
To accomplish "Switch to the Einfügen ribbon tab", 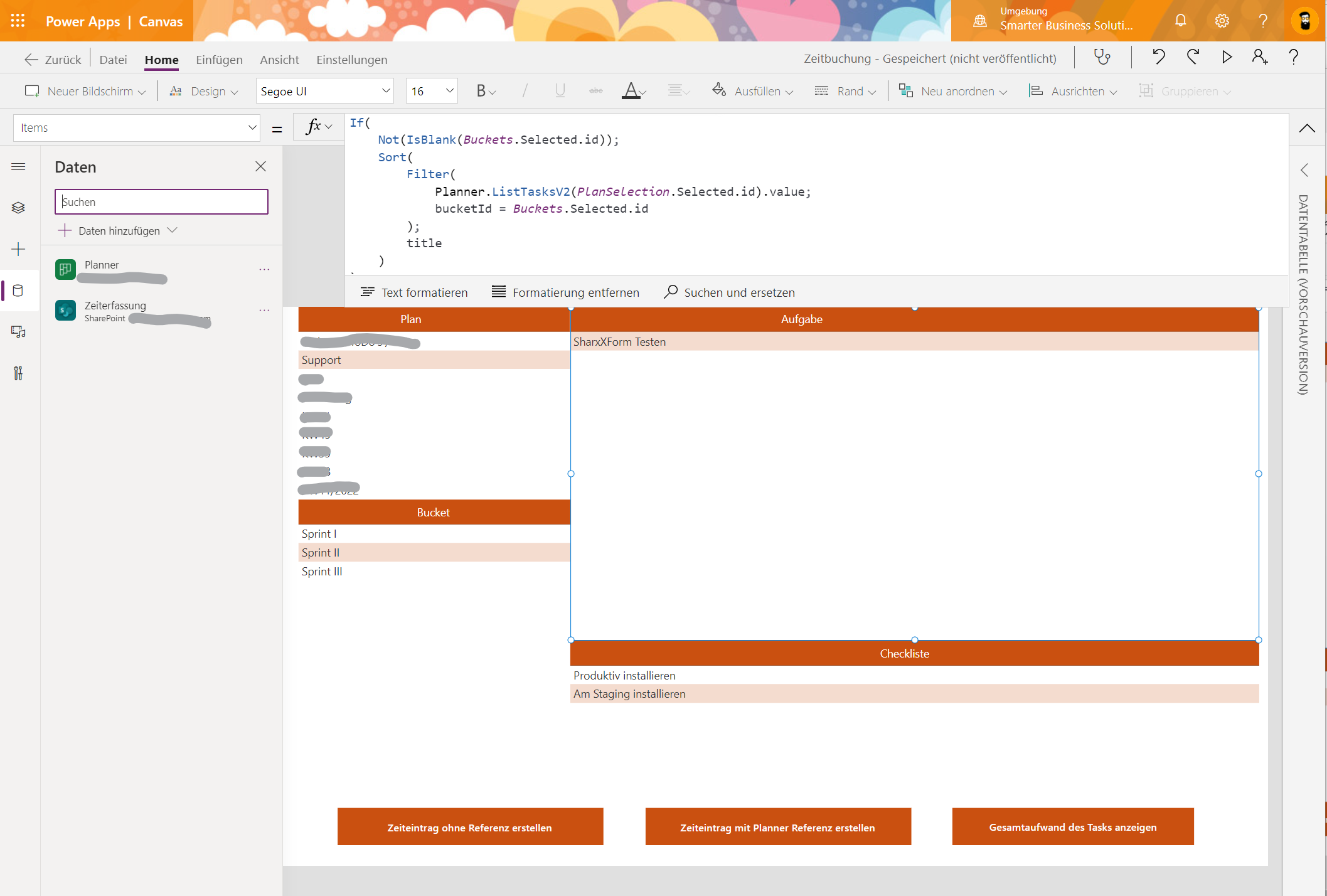I will (x=219, y=60).
